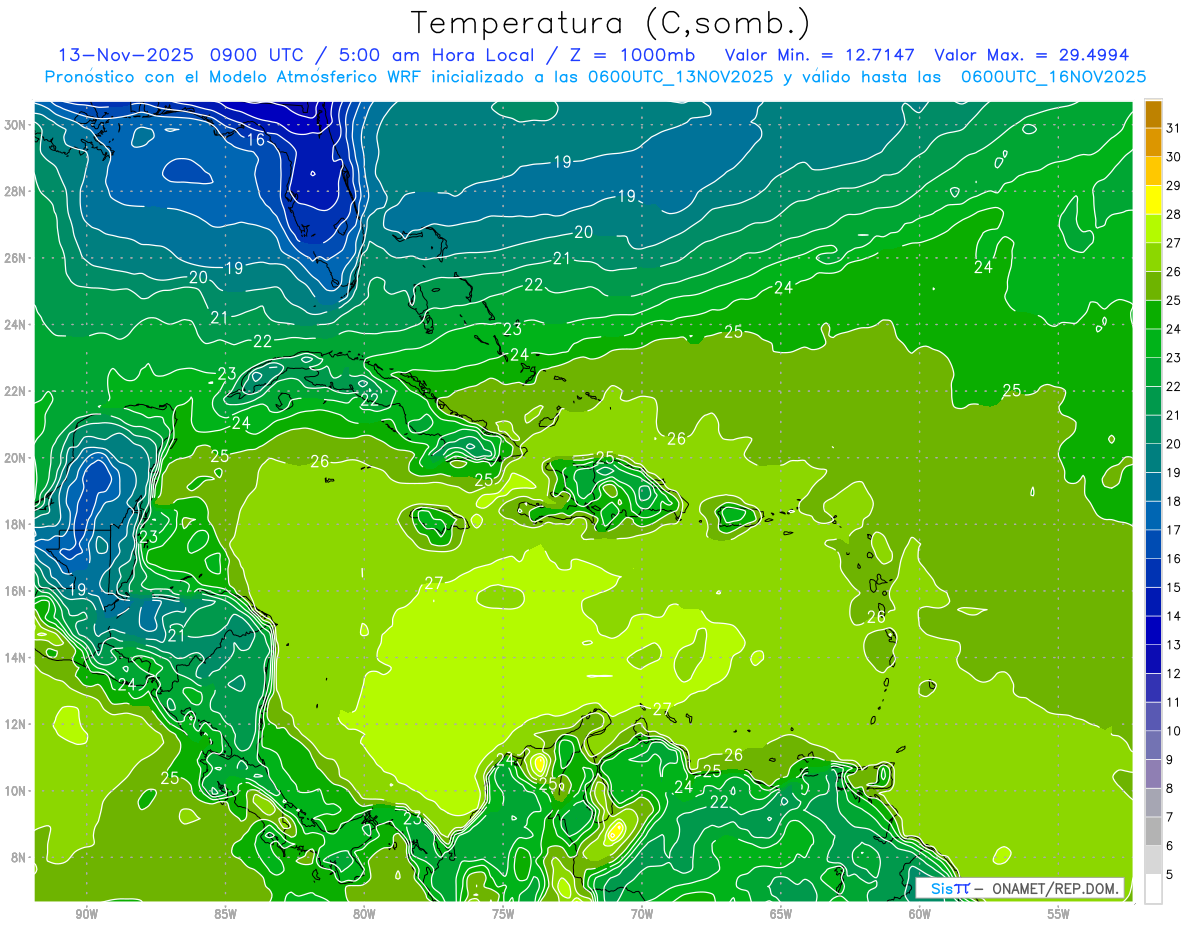This screenshot has width=1200, height=927.
Task: Click the legend value 29
Action: [1173, 186]
